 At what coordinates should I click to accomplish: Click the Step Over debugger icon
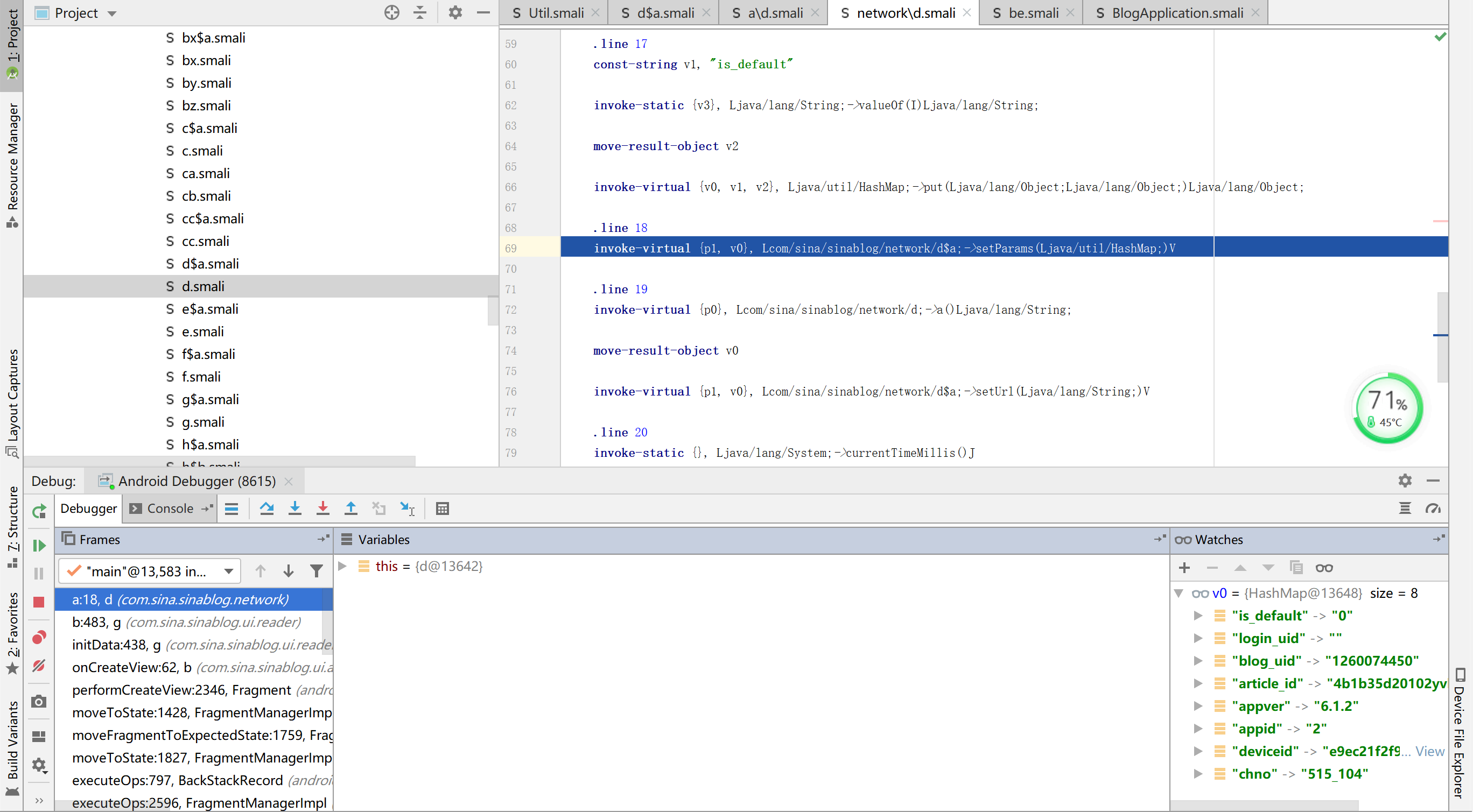(x=266, y=509)
